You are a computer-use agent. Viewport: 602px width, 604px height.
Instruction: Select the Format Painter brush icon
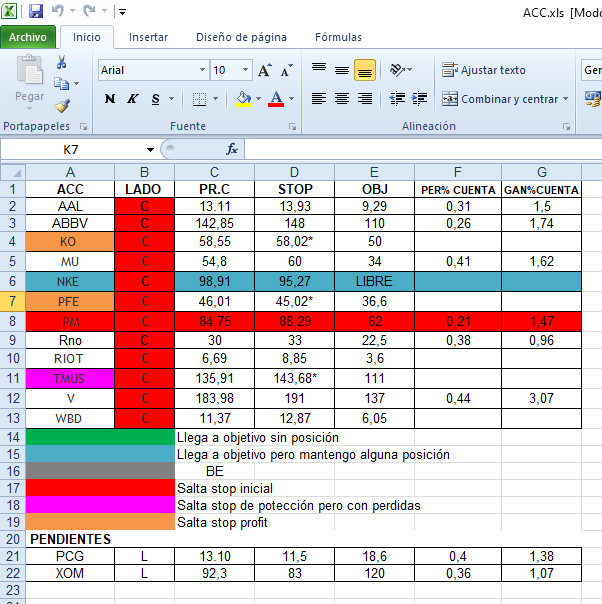click(x=62, y=105)
